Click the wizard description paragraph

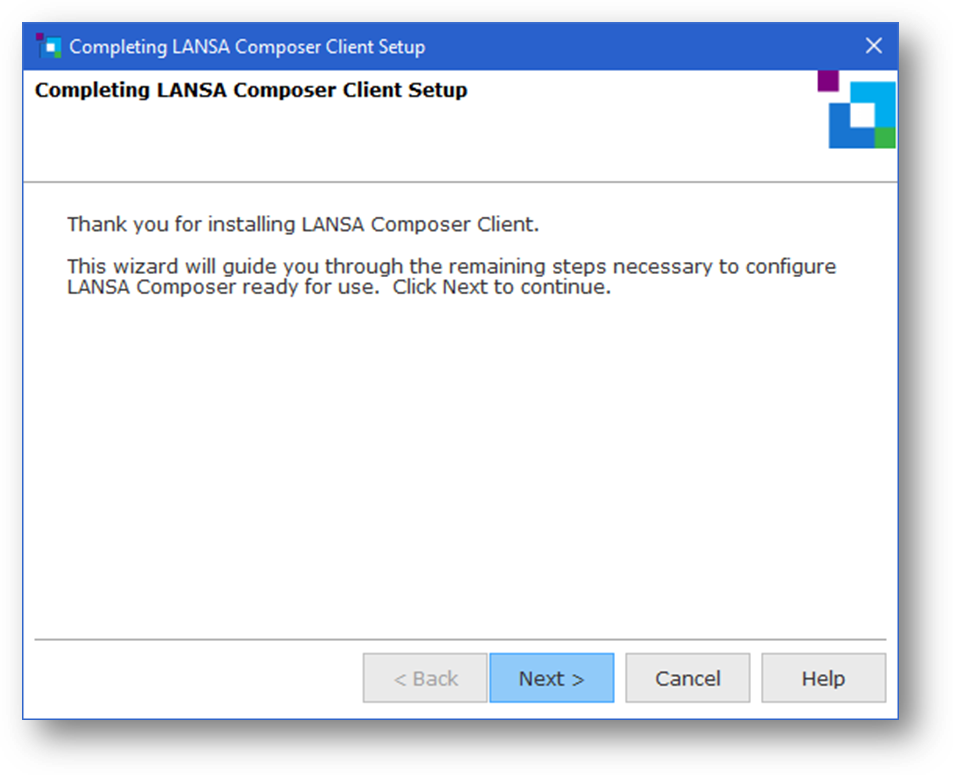pos(451,277)
